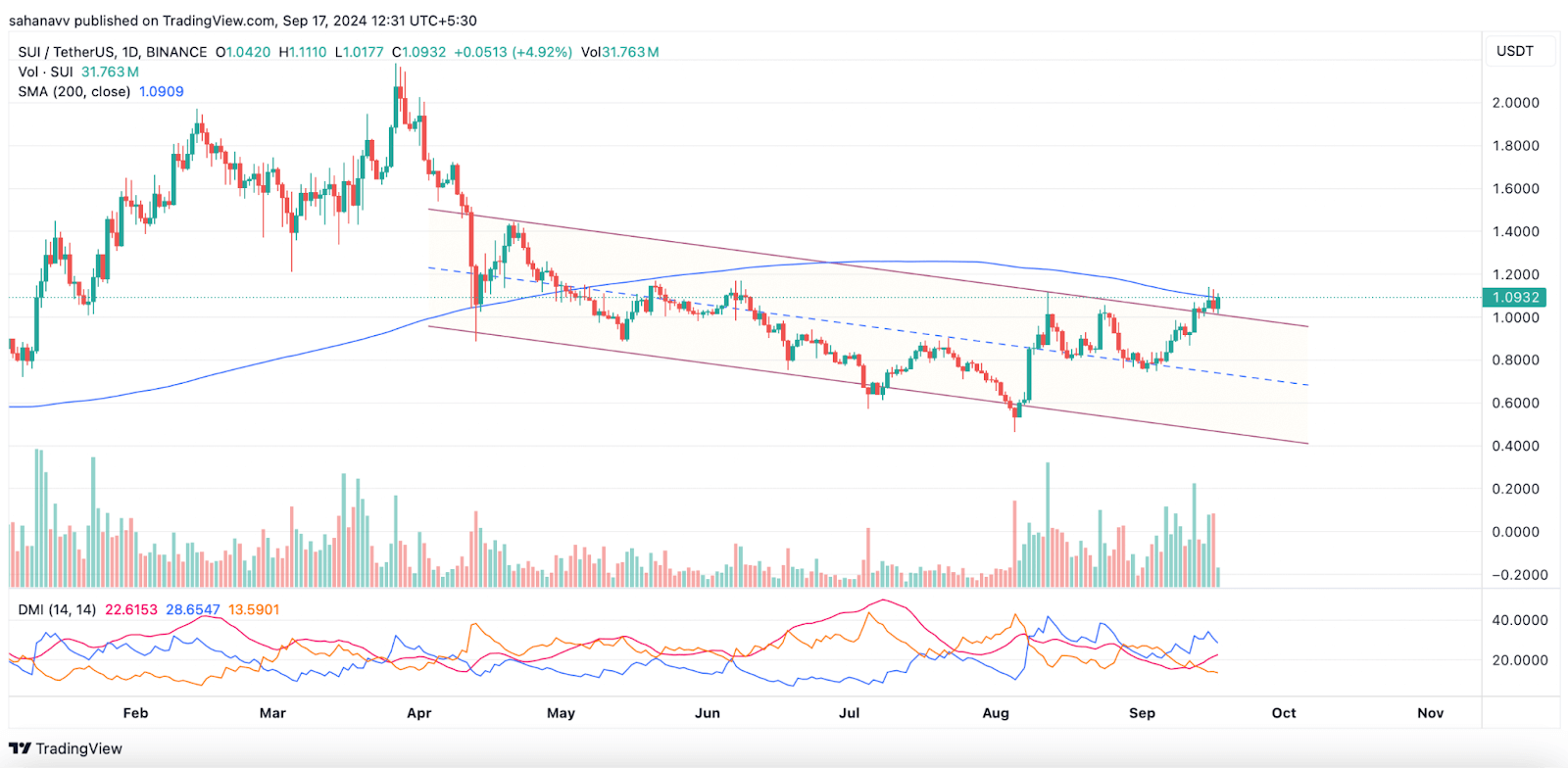Click the 'Vol · SUI' indicator legend
The height and width of the screenshot is (768, 1568).
(x=45, y=72)
